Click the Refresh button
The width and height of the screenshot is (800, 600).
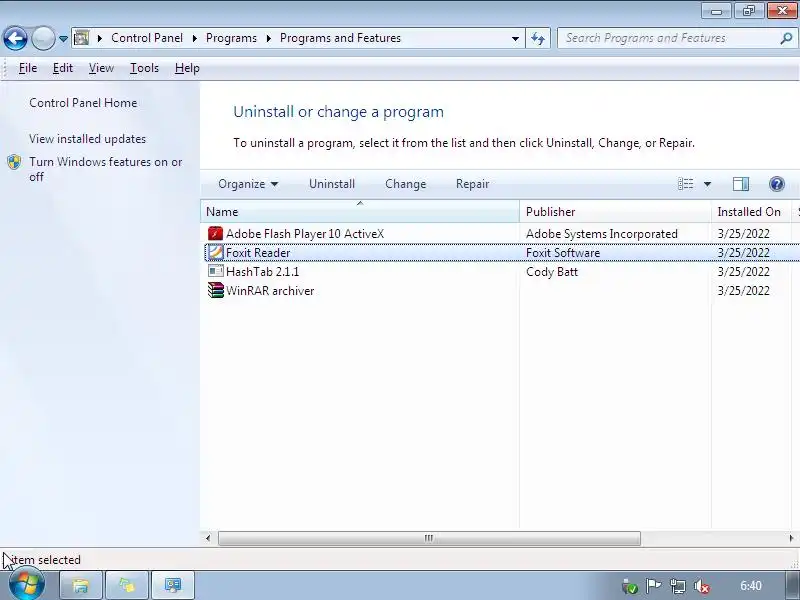538,38
